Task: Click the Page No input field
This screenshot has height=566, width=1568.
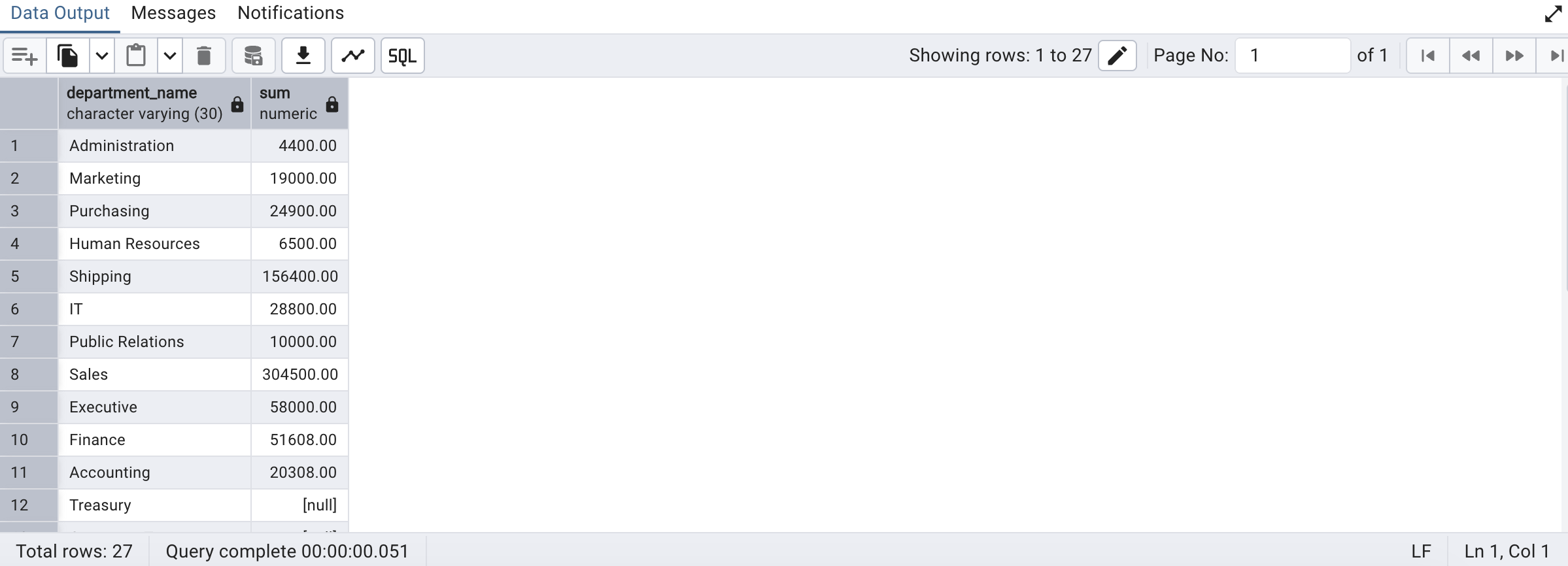Action: tap(1292, 56)
